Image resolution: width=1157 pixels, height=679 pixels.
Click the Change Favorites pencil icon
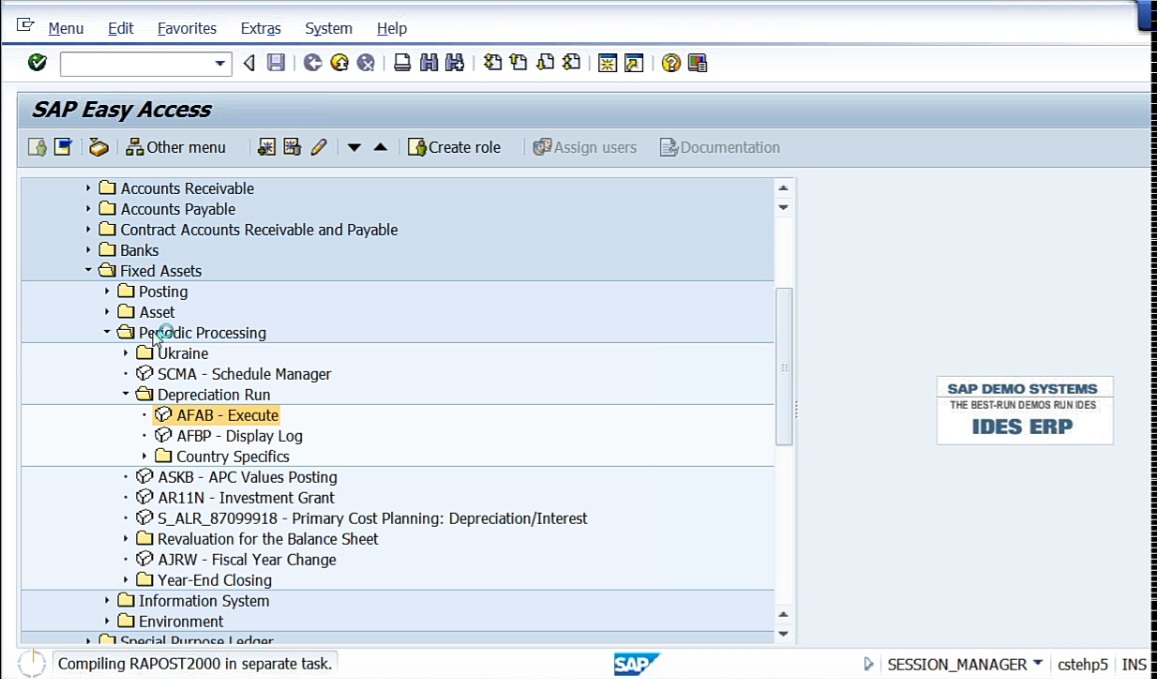[319, 147]
